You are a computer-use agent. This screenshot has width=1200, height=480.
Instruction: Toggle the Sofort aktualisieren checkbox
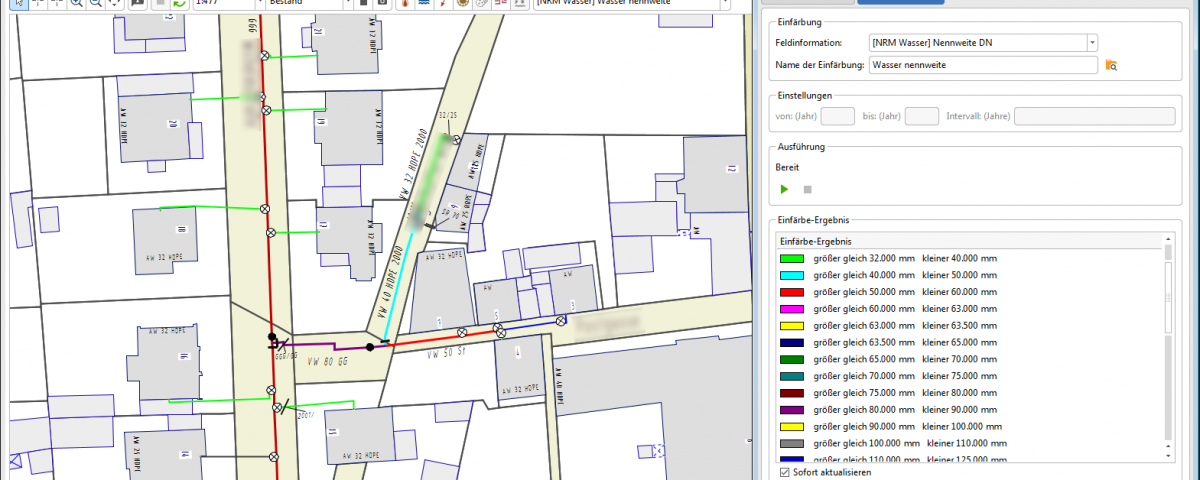[783, 472]
